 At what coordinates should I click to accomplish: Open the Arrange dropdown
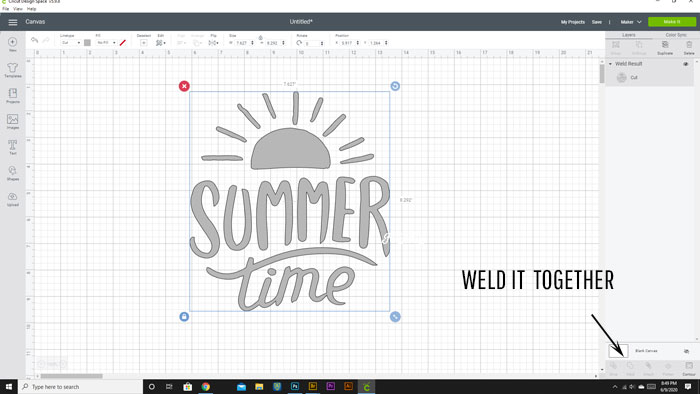pos(197,43)
